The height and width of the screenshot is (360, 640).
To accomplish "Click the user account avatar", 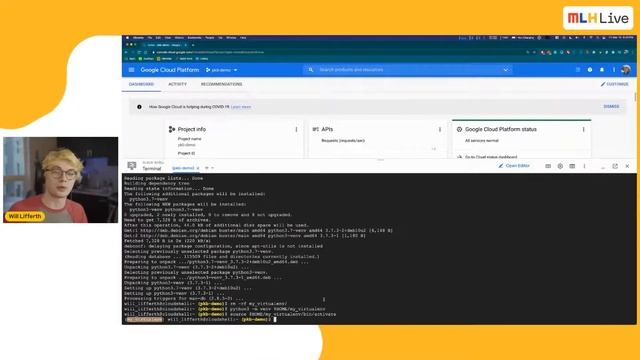I will [625, 70].
